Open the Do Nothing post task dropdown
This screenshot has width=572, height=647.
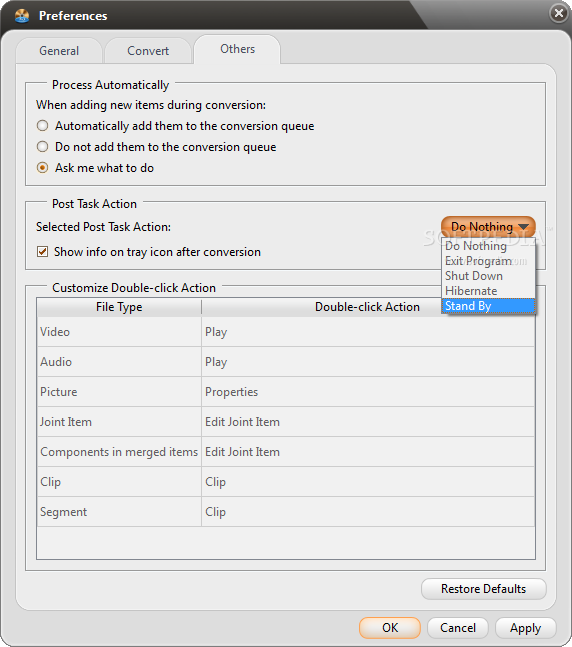click(489, 227)
